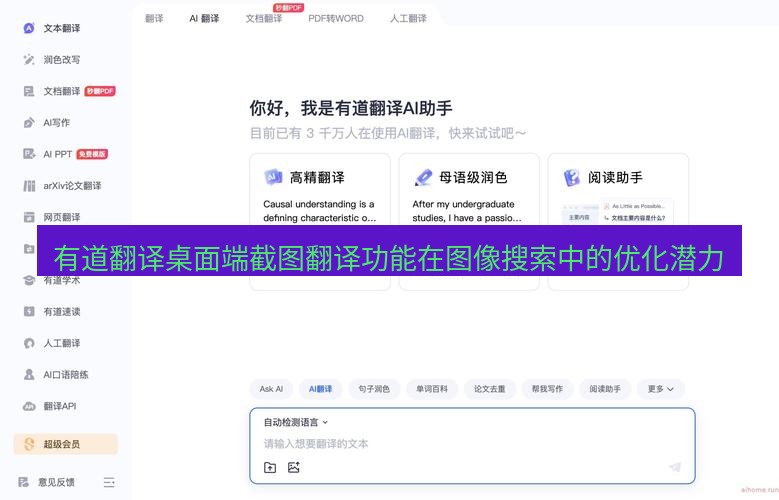Viewport: 779px width, 500px height.
Task: Choose the 单词百科 chip
Action: 432,389
